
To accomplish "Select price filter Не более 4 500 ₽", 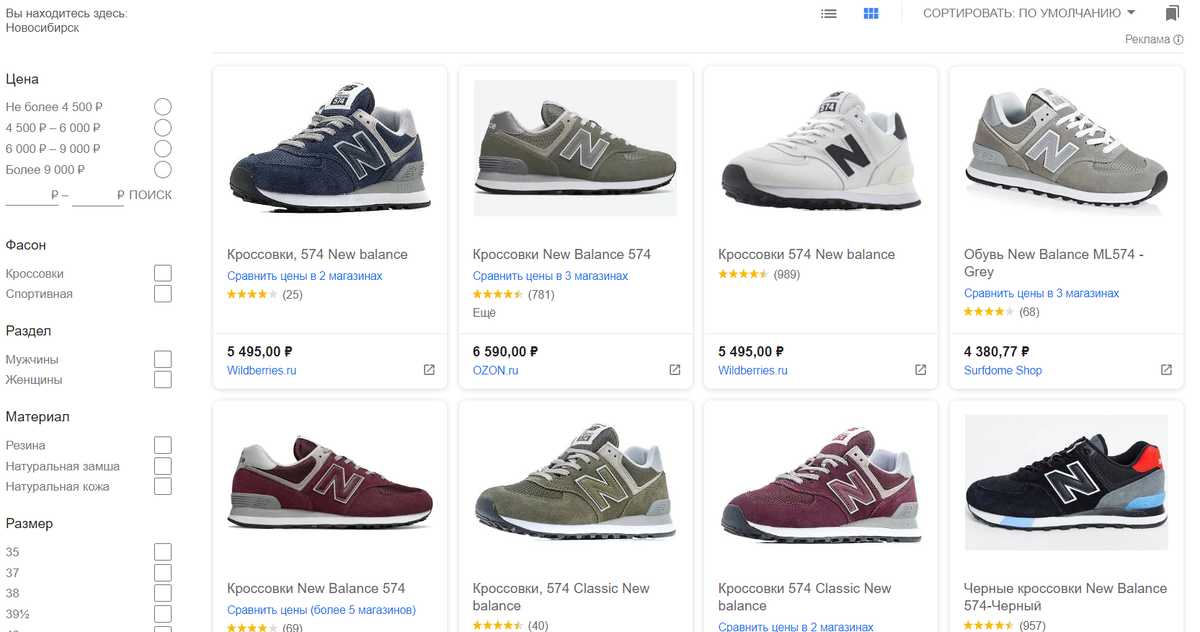I will [x=163, y=107].
